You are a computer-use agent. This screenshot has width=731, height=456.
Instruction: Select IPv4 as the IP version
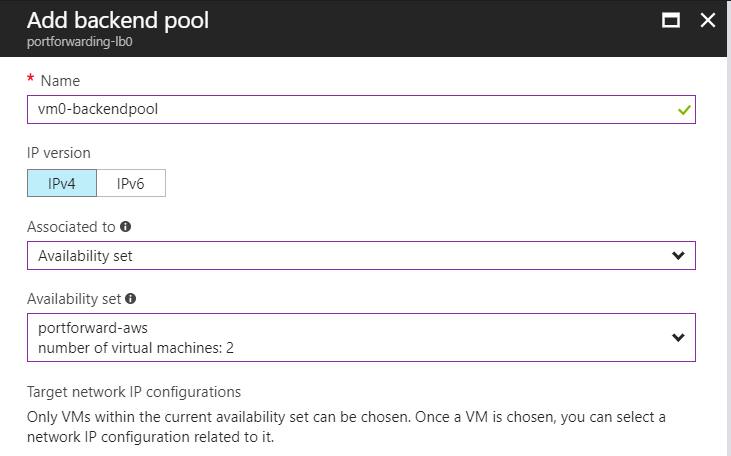pyautogui.click(x=62, y=183)
